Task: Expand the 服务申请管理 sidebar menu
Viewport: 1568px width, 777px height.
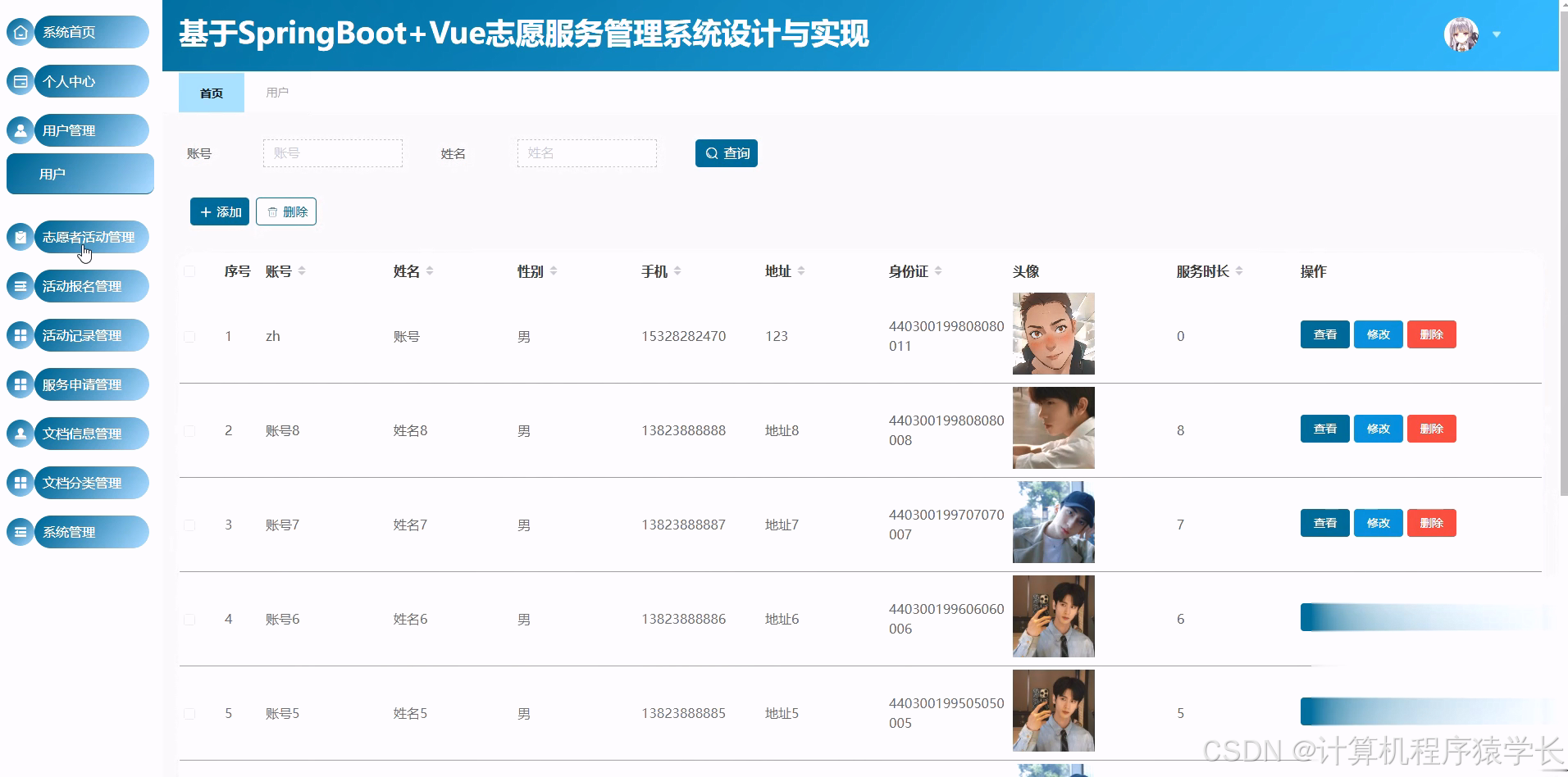Action: 90,384
